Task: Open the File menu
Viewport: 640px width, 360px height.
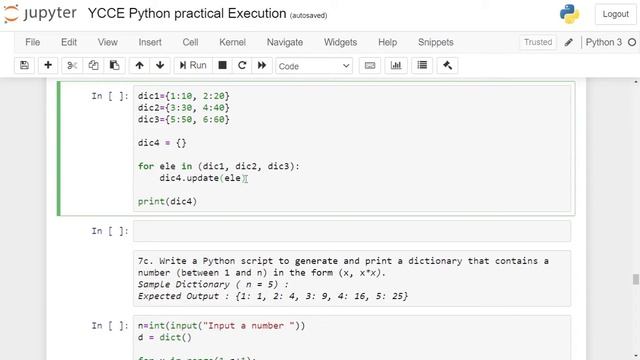Action: click(x=33, y=42)
